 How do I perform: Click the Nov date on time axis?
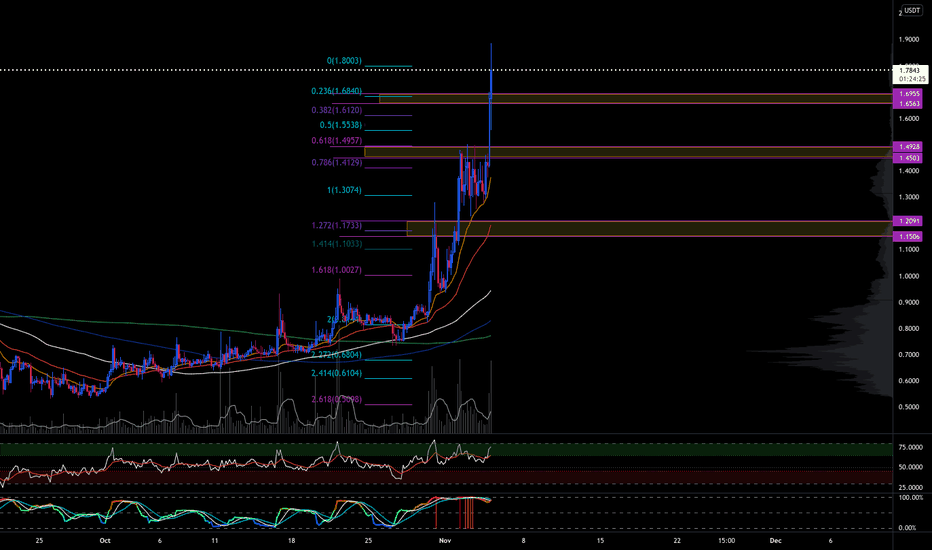point(445,540)
